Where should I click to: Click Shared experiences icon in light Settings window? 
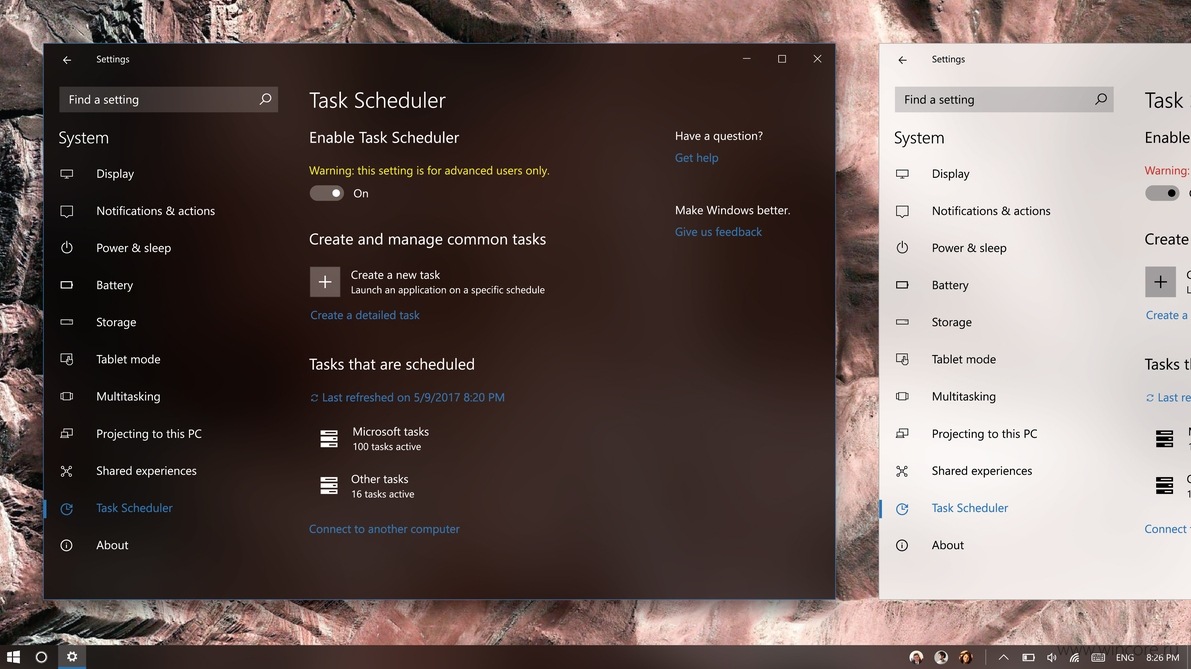click(x=902, y=471)
